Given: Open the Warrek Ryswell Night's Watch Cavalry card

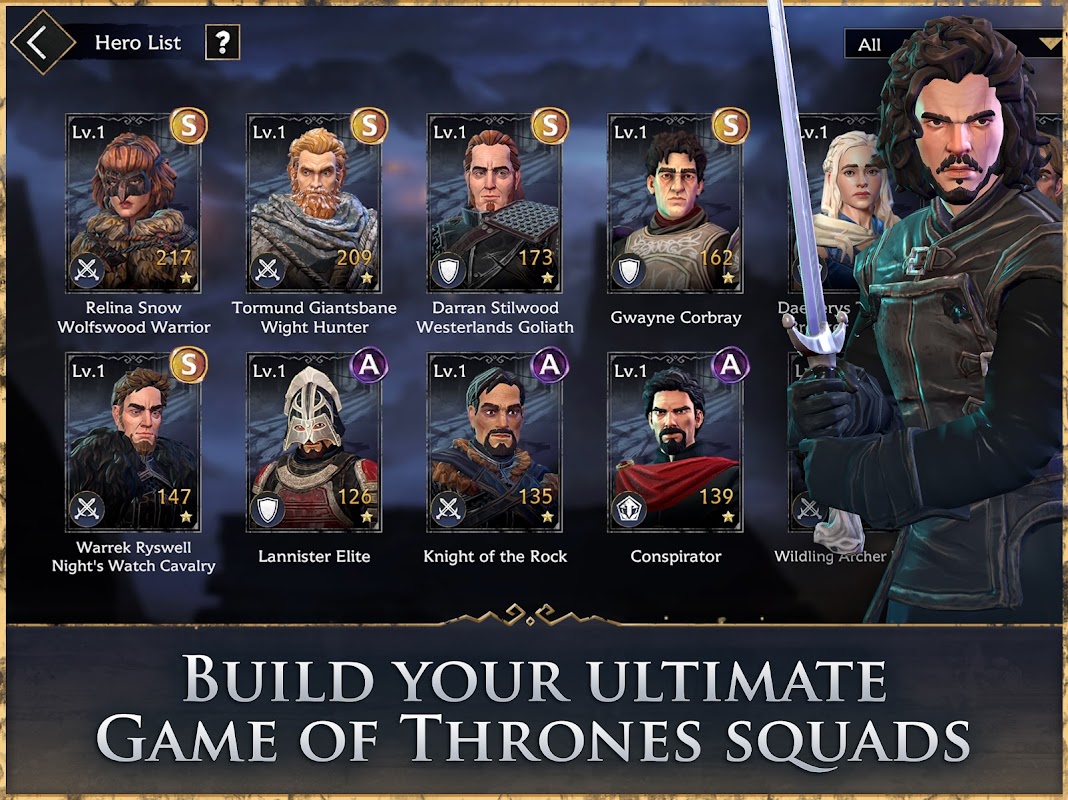Looking at the screenshot, I should (134, 442).
